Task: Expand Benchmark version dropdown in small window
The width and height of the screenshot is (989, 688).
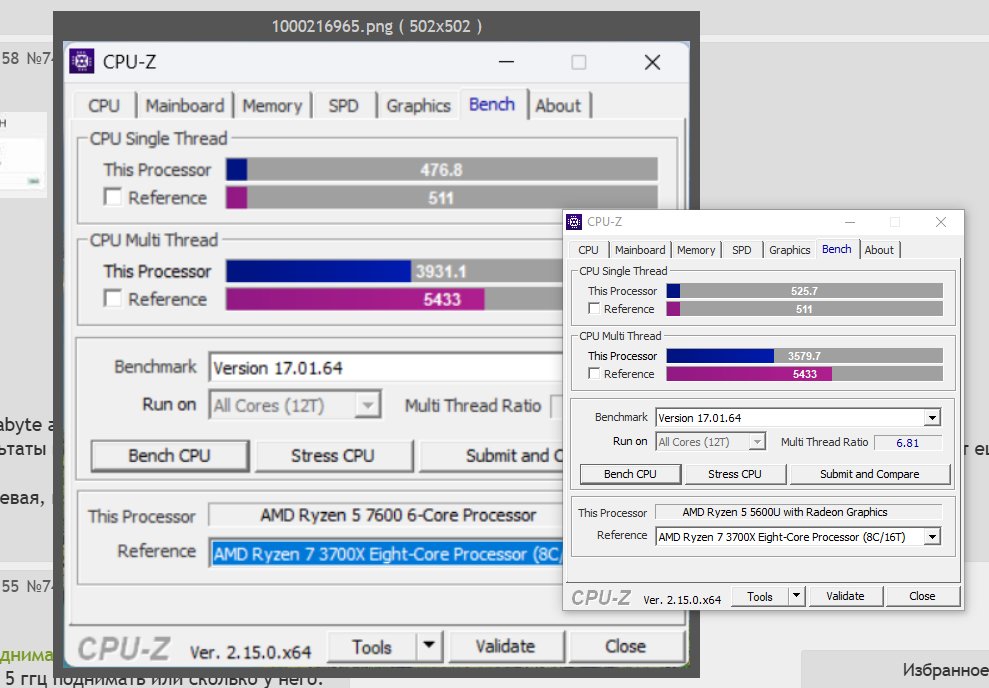Action: point(933,417)
